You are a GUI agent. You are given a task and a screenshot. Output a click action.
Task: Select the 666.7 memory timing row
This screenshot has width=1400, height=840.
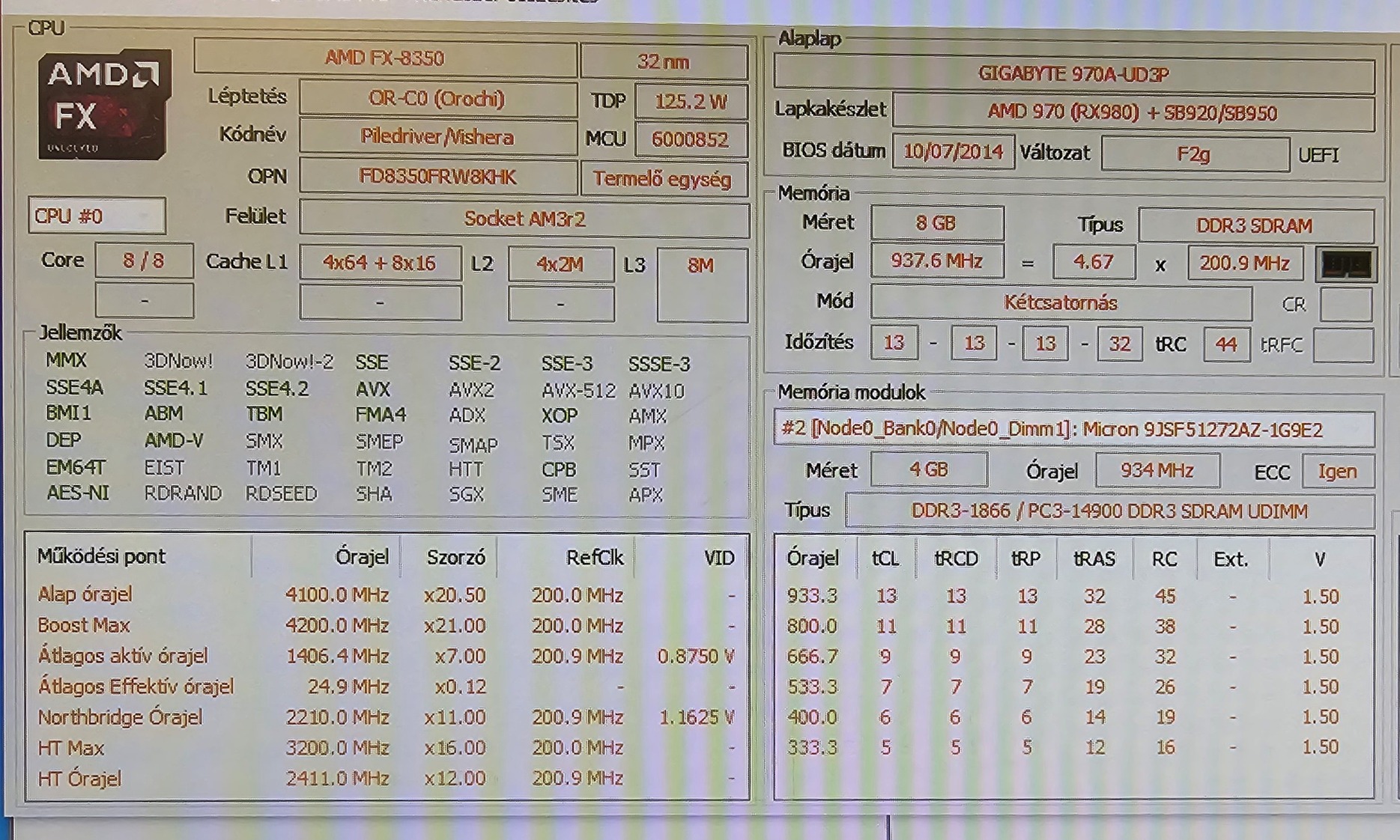pos(1074,657)
